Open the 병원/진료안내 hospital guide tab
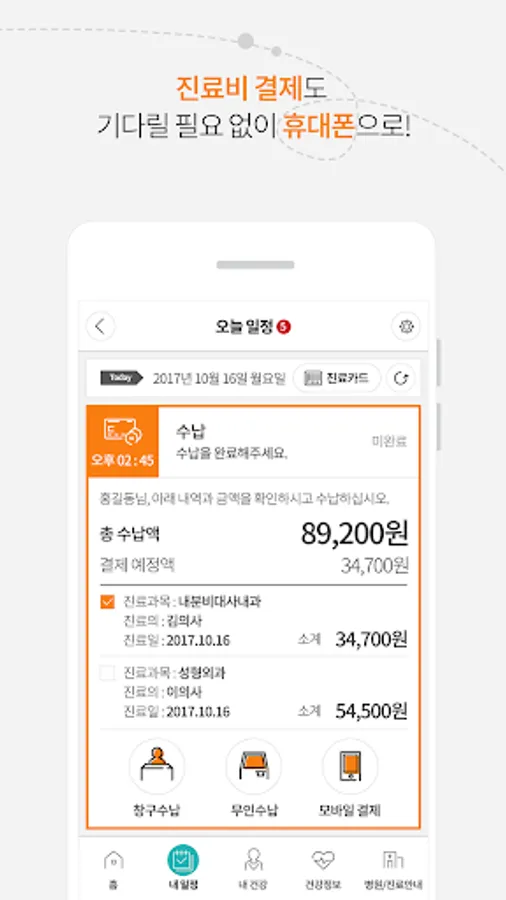This screenshot has width=506, height=900. point(393,868)
